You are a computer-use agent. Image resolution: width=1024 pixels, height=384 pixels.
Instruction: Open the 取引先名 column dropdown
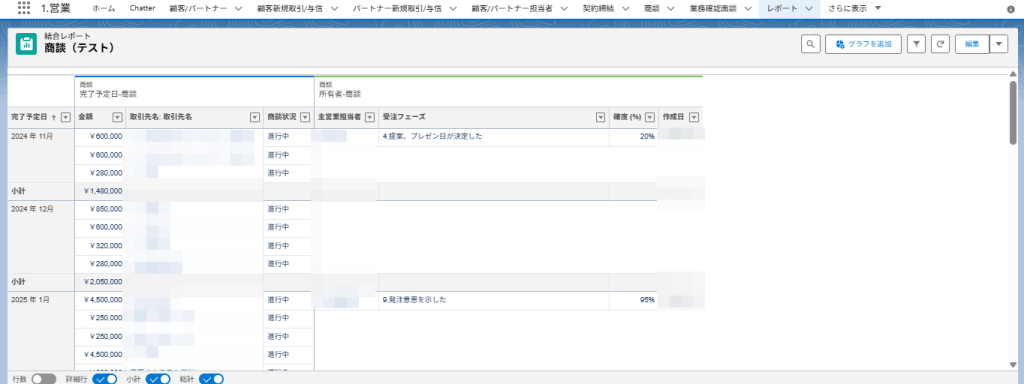click(x=255, y=117)
